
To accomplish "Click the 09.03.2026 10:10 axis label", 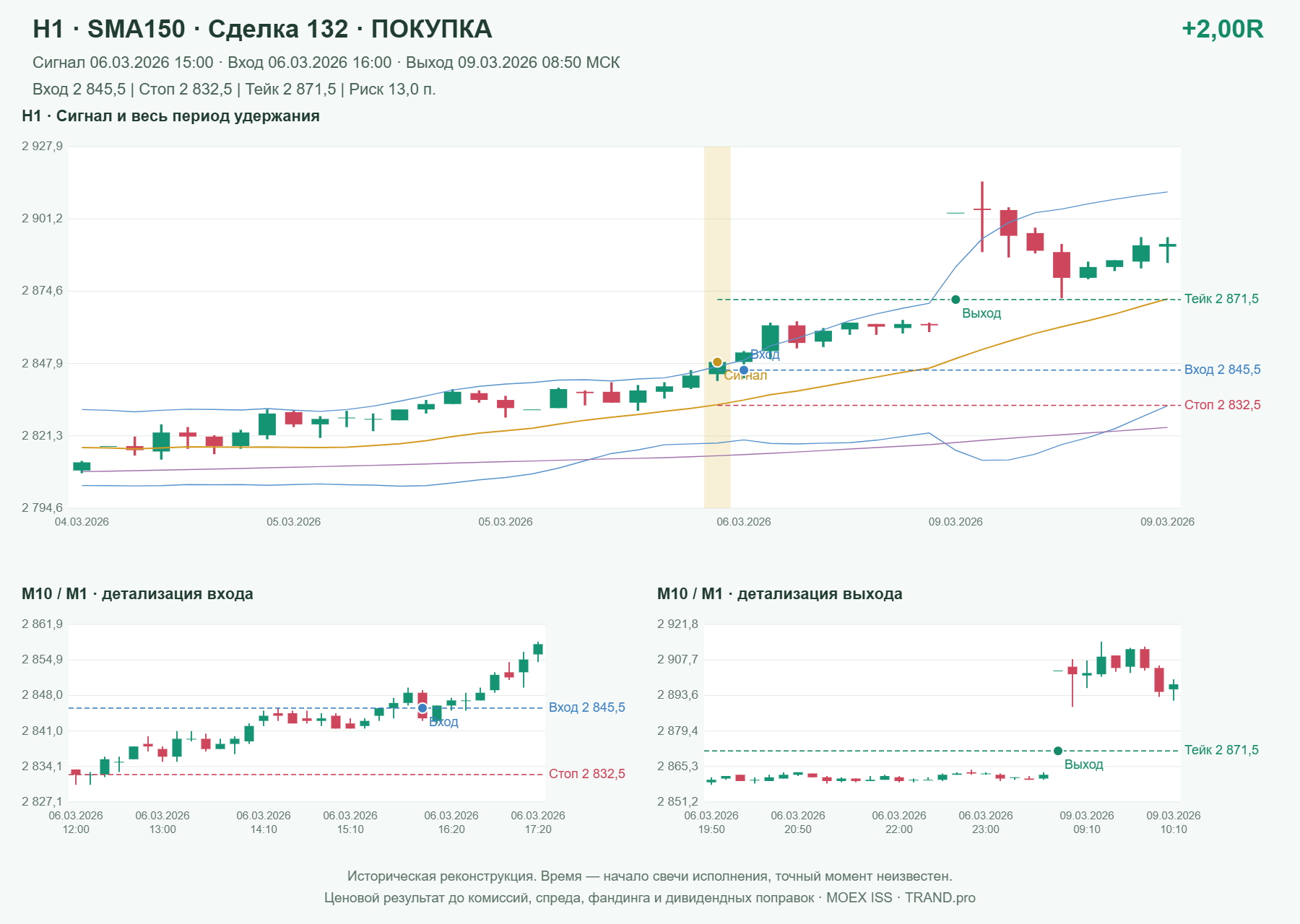I will point(1174,822).
